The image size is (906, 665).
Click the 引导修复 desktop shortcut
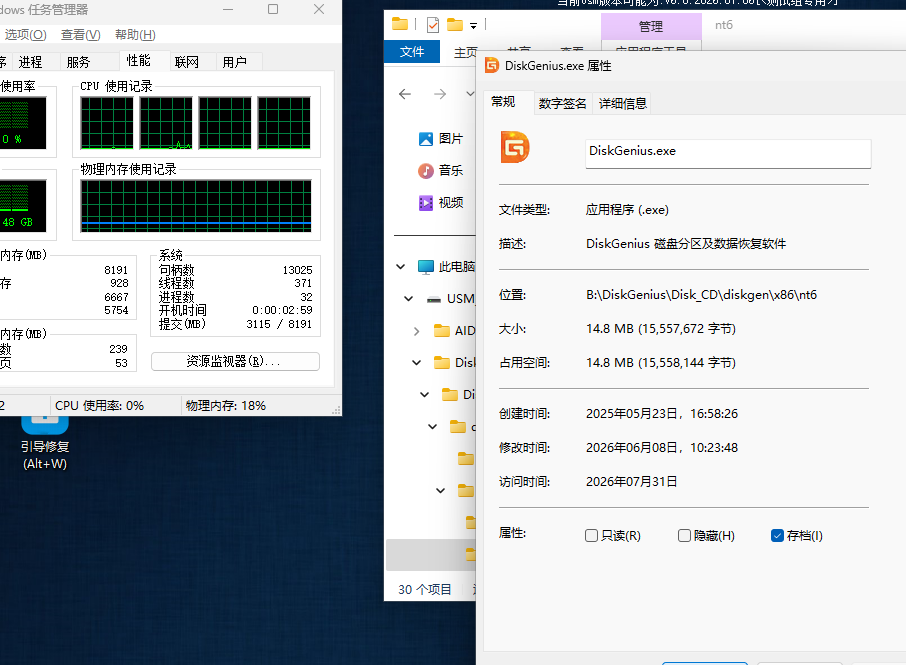coord(45,442)
